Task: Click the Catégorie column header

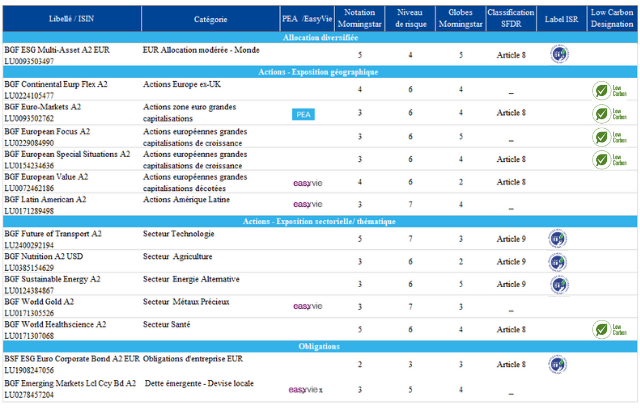Action: 211,19
